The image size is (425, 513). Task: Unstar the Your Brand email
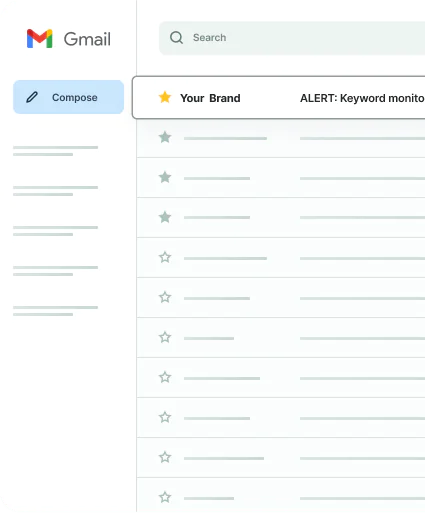165,97
